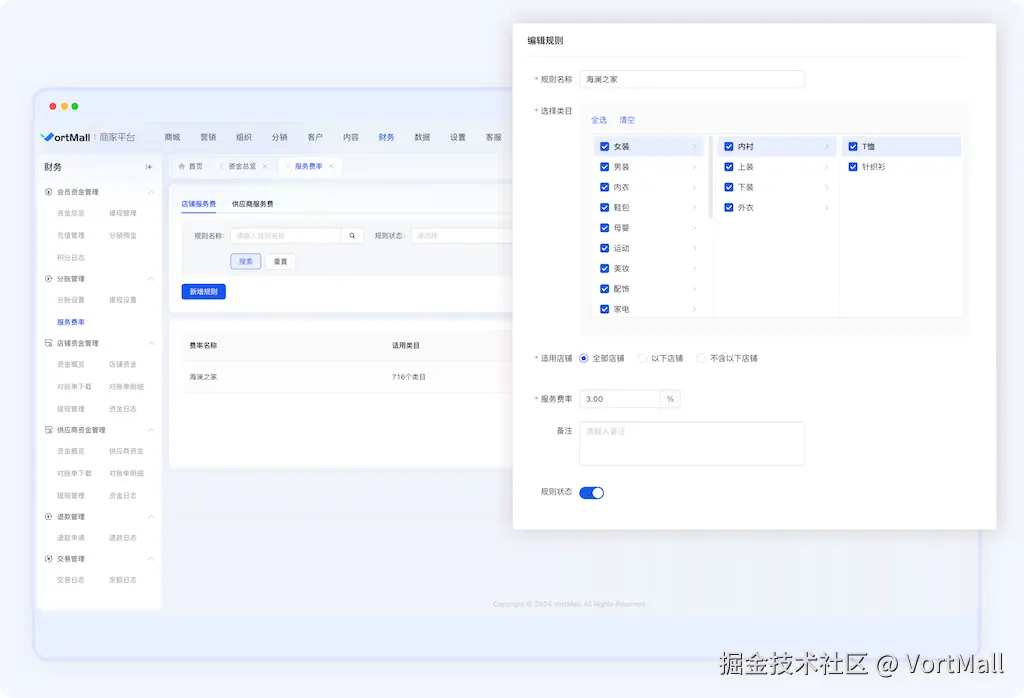1024x698 pixels.
Task: Uncheck the T恤 checkbox in the rightmost column
Action: point(852,146)
